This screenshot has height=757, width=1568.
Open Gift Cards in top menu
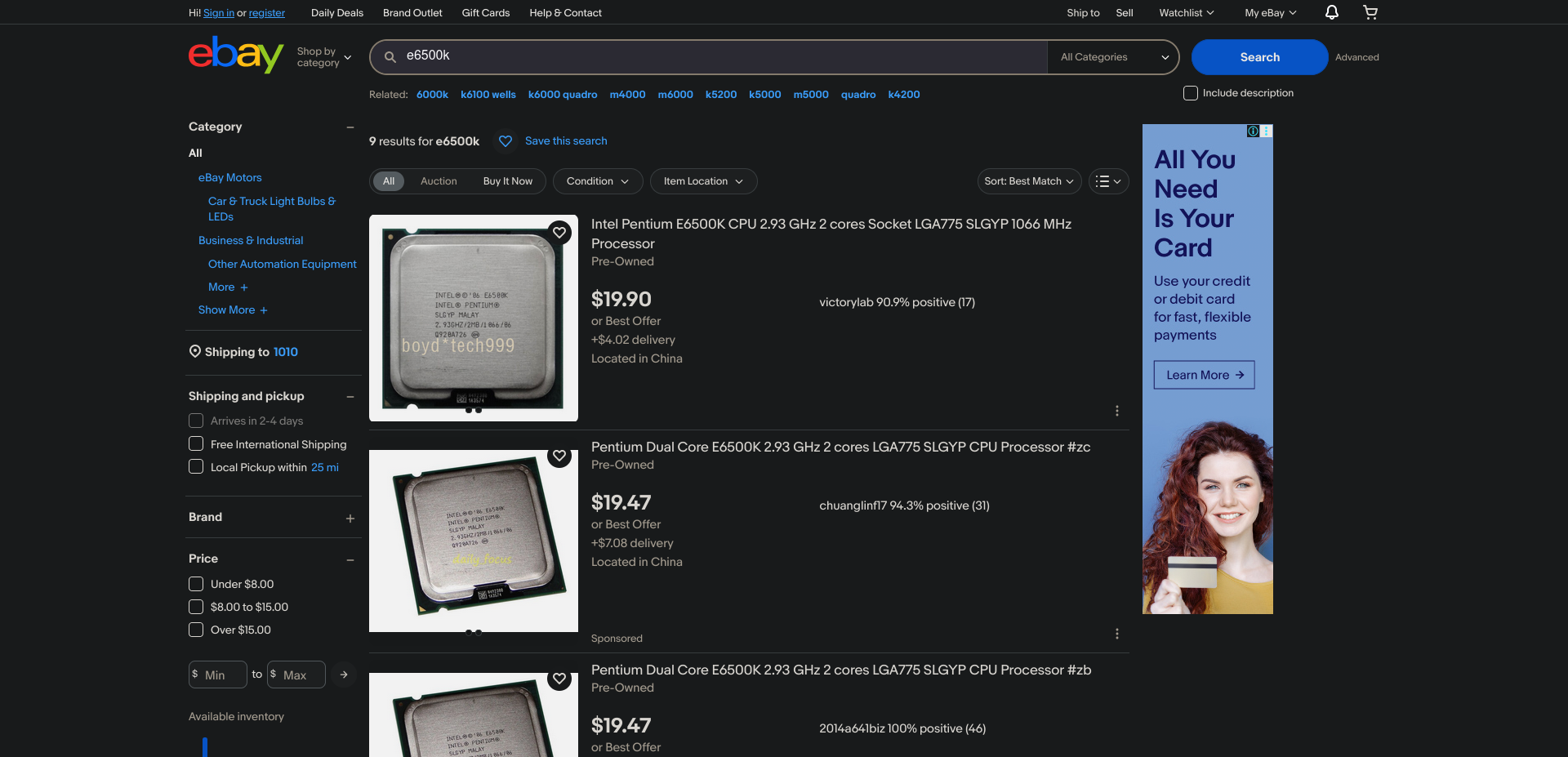coord(486,12)
